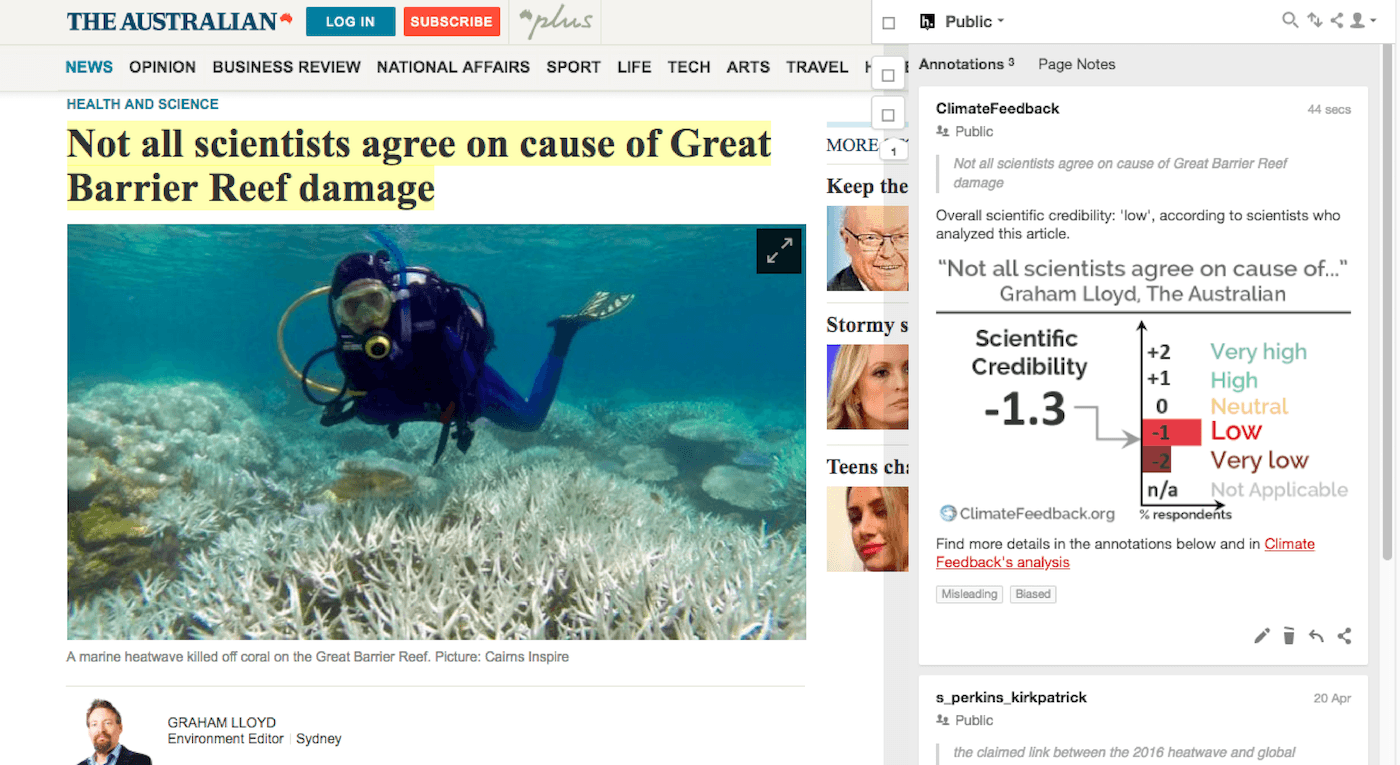Select the Misleading tag
Image resolution: width=1400 pixels, height=765 pixels.
[x=970, y=594]
